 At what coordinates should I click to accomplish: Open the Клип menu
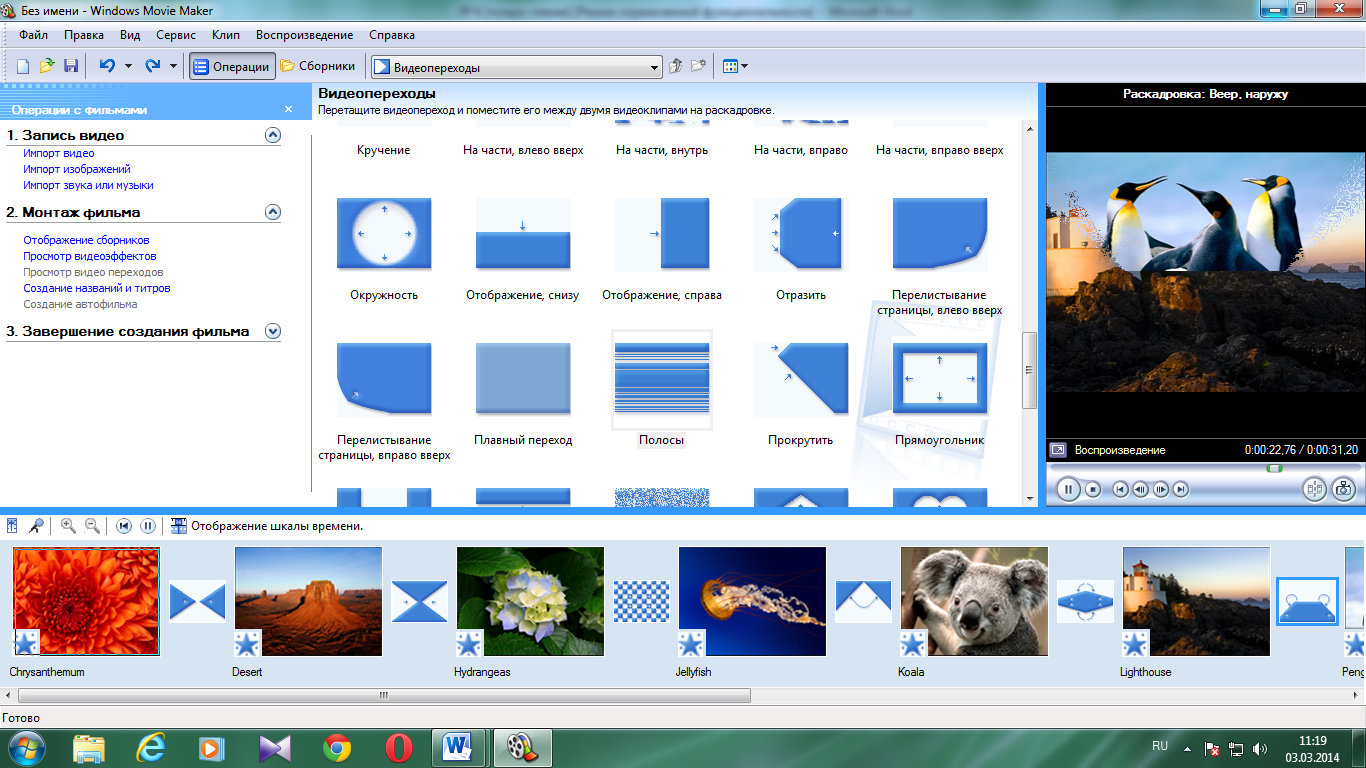pyautogui.click(x=225, y=35)
